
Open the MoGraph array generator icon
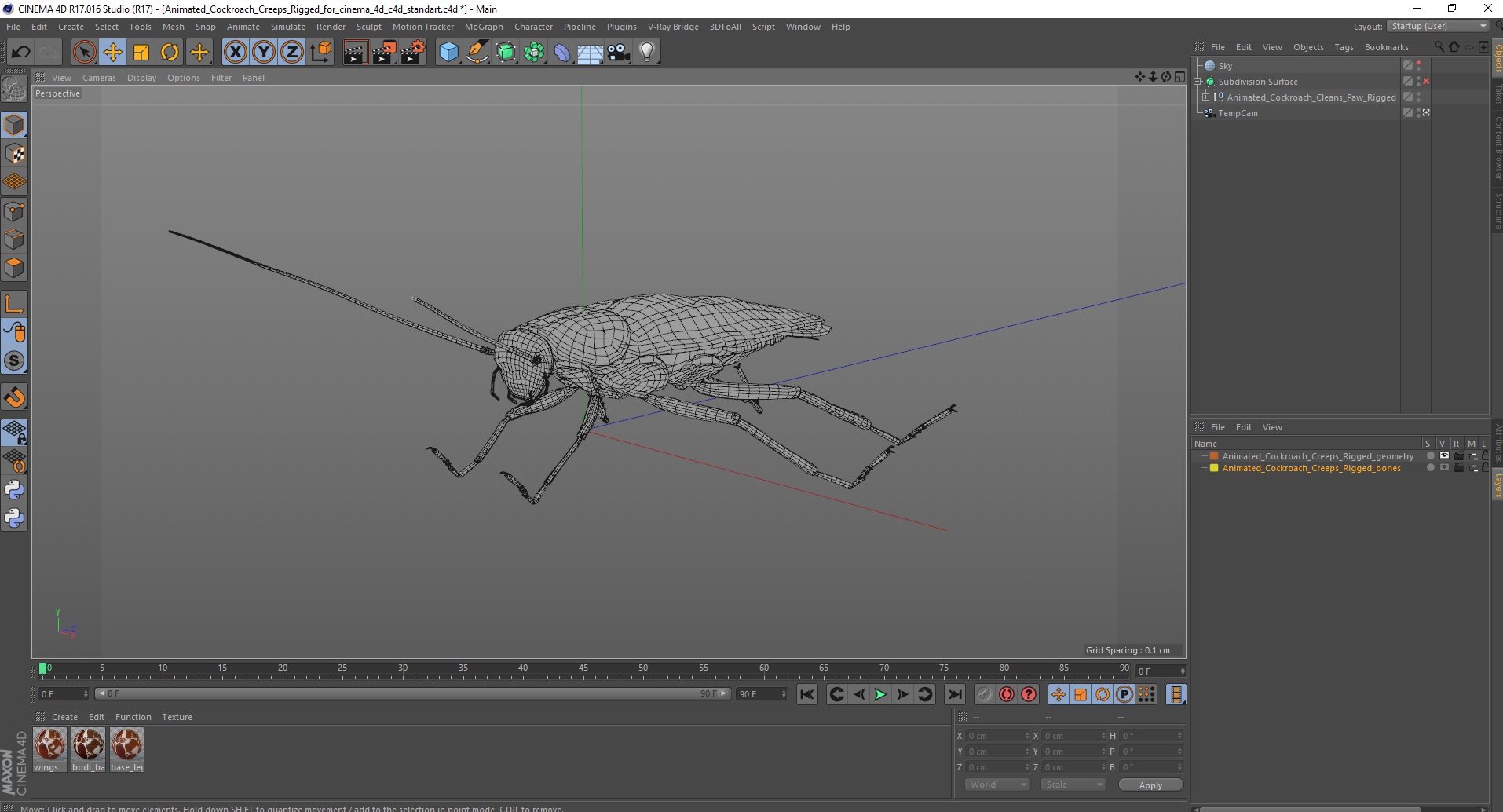tap(534, 53)
